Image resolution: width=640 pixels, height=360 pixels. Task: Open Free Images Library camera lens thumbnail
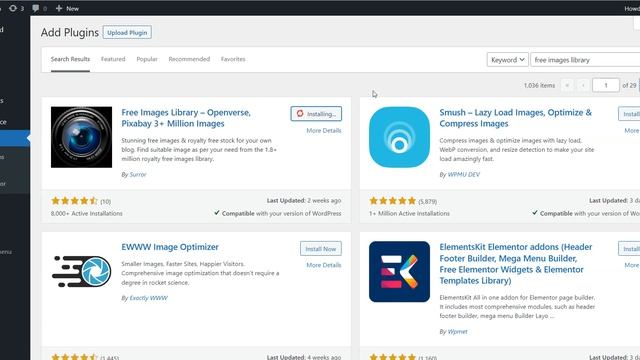click(x=81, y=137)
